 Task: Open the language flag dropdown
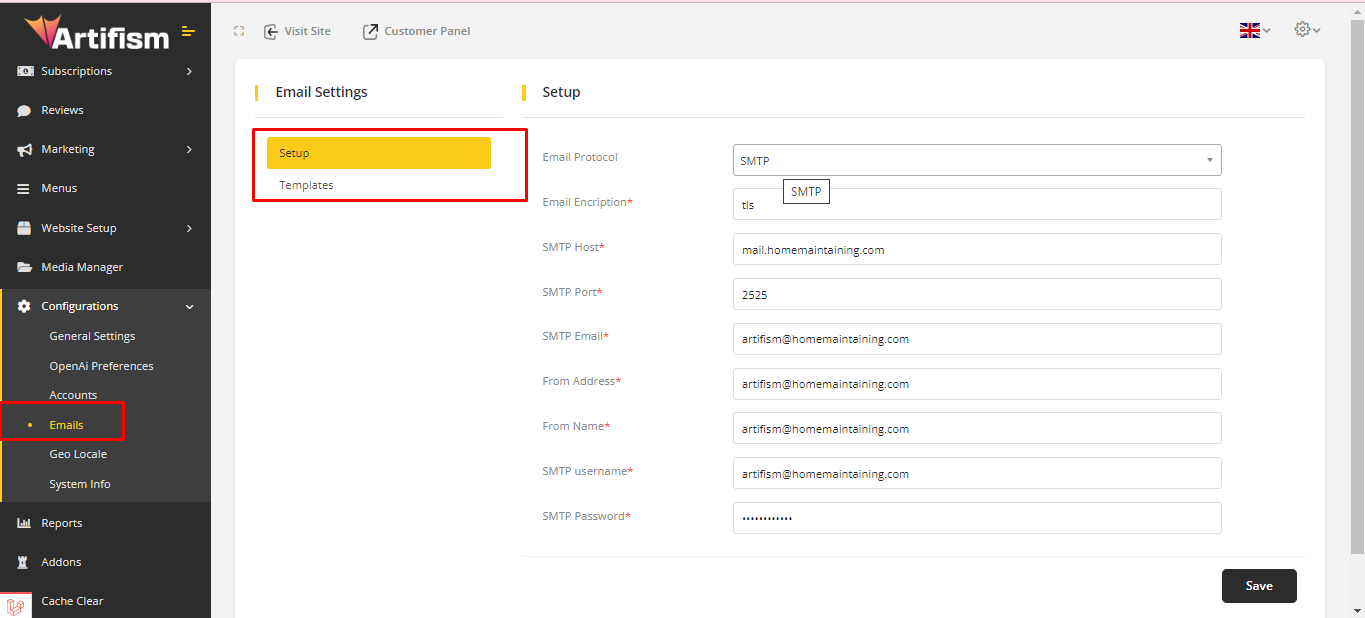tap(1254, 31)
